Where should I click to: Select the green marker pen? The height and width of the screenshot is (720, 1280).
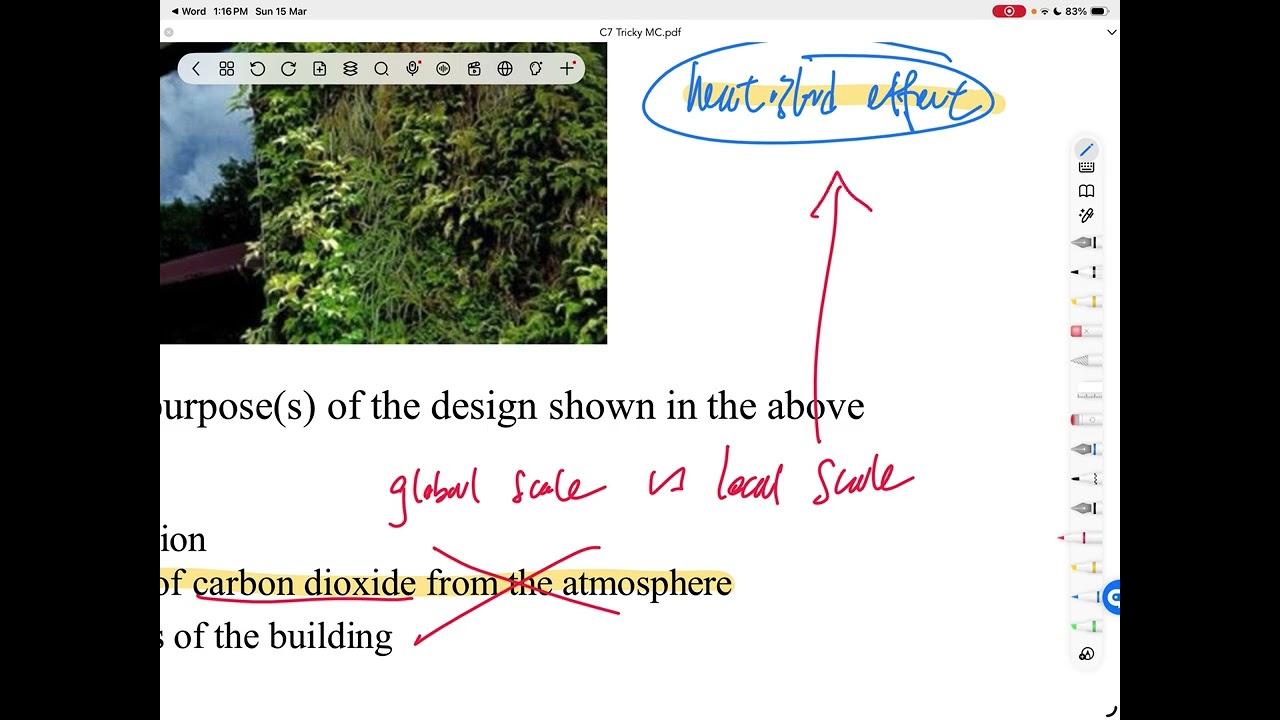1086,626
